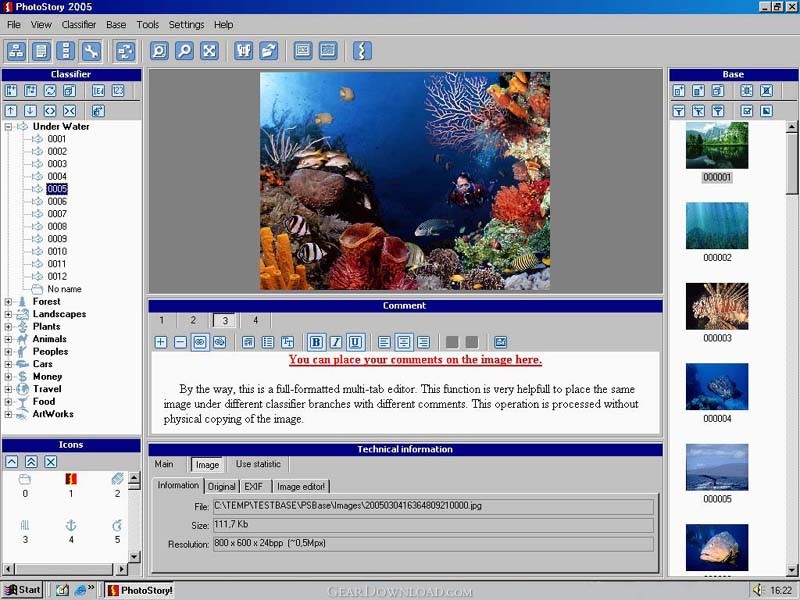This screenshot has width=800, height=600.
Task: Expand the Peoples classifier branch
Action: 8,352
